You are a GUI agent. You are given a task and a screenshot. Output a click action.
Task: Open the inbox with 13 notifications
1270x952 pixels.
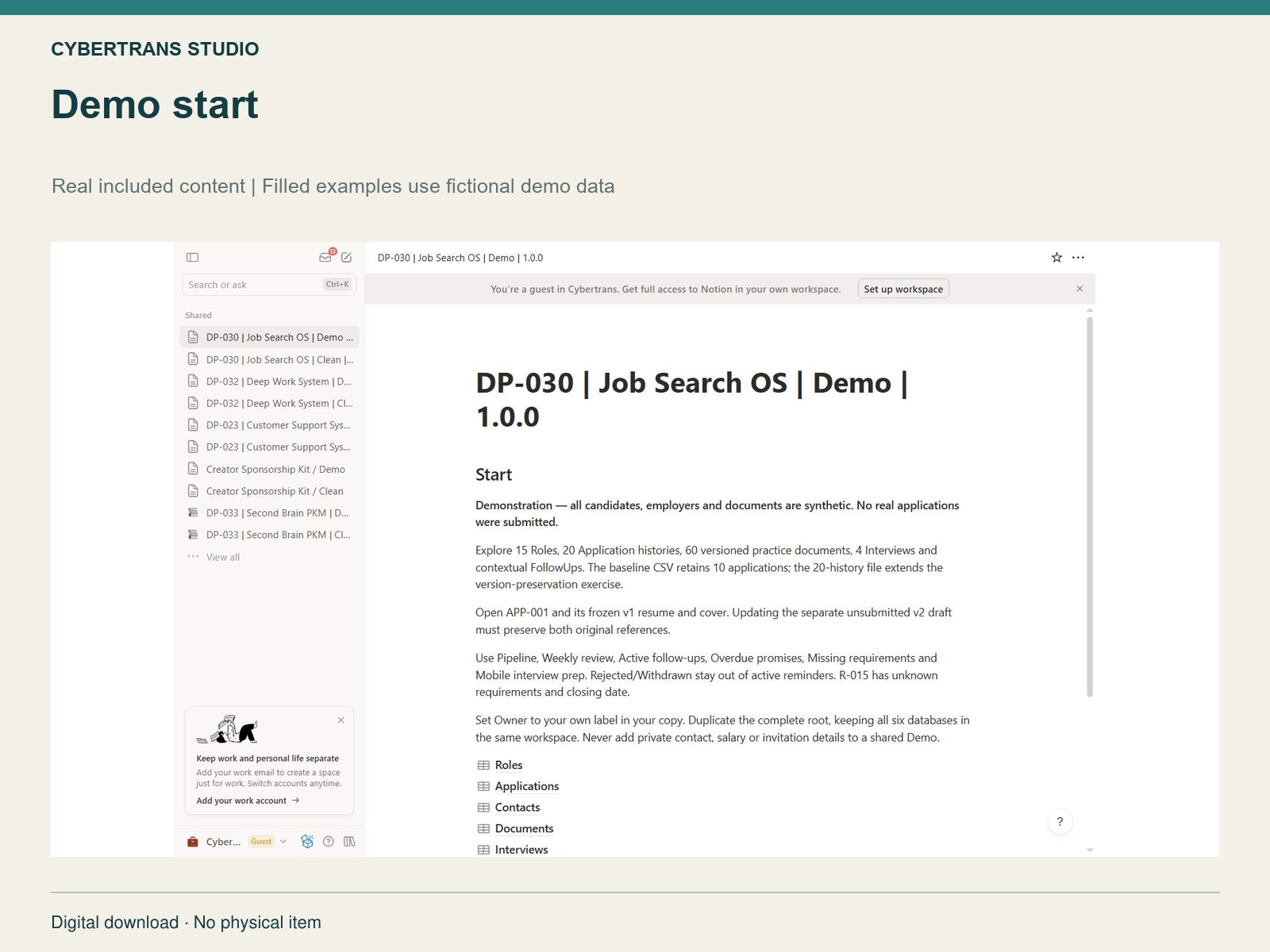pyautogui.click(x=326, y=256)
